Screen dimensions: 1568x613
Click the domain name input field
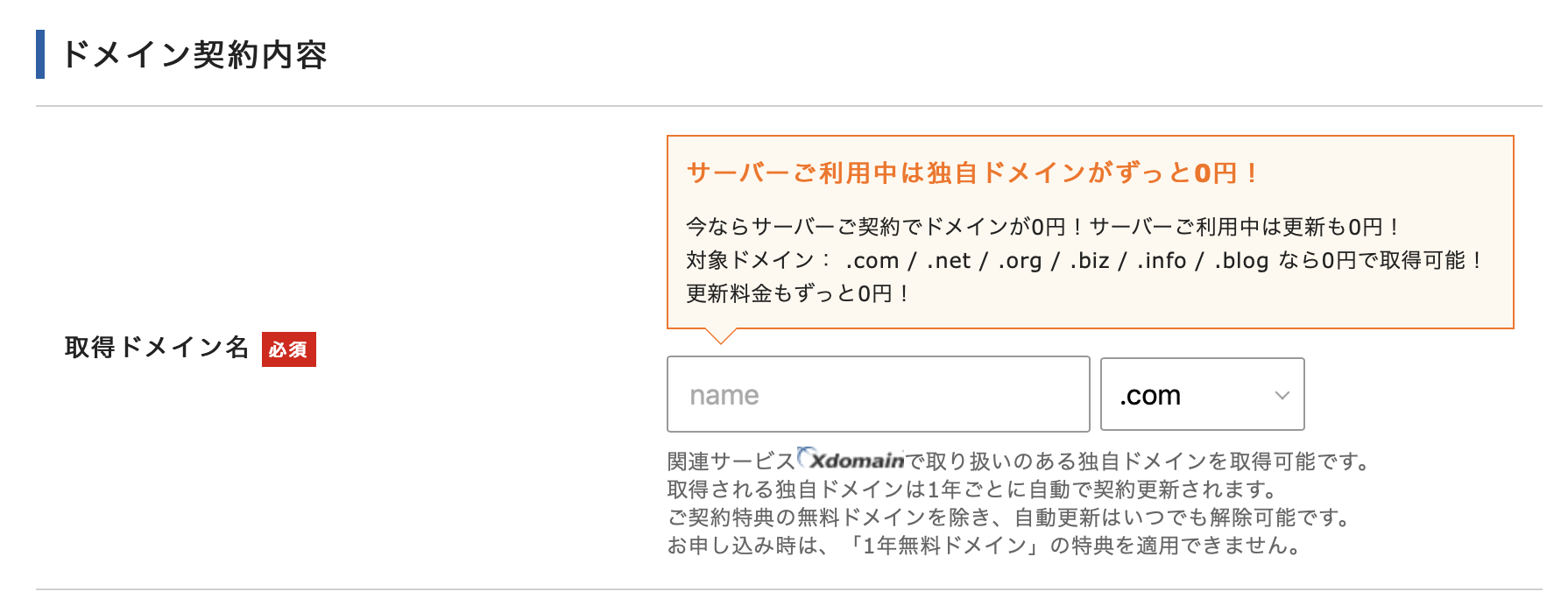pyautogui.click(x=878, y=394)
